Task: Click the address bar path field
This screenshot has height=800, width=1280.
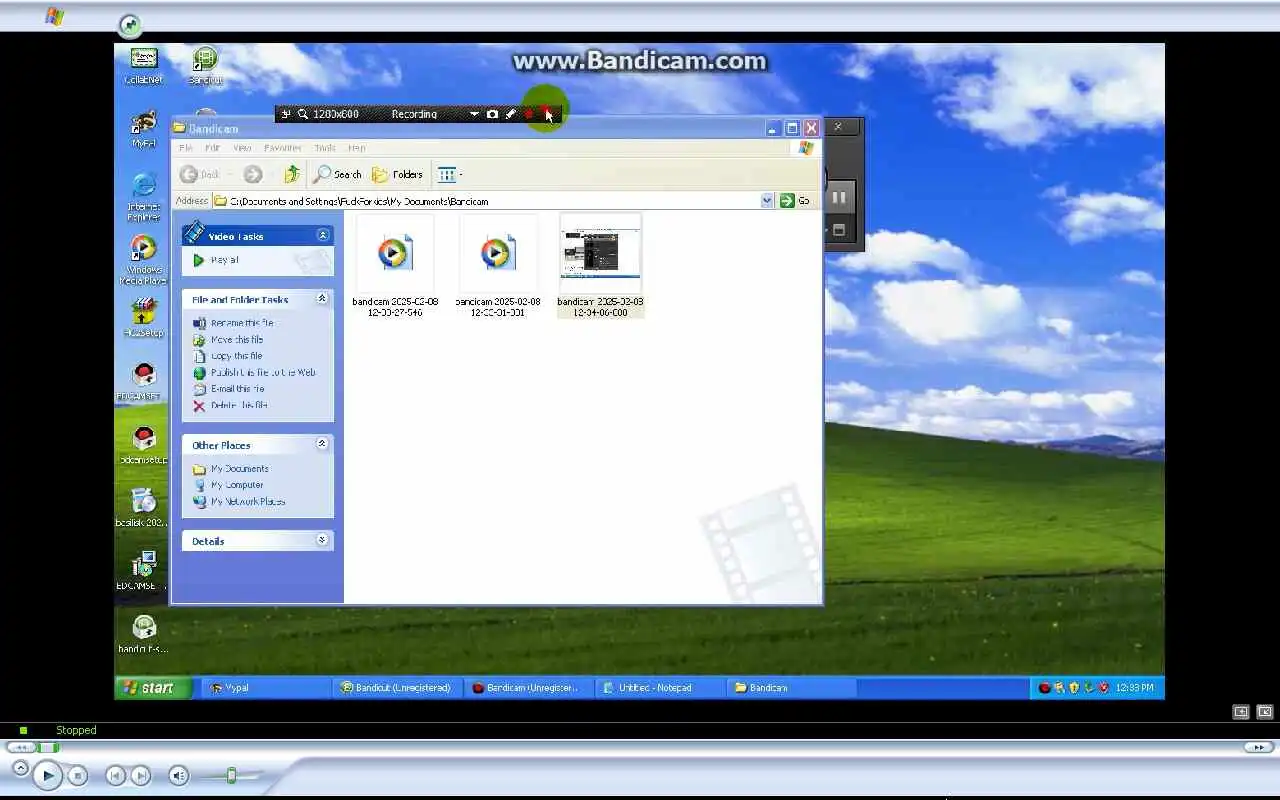Action: point(494,201)
